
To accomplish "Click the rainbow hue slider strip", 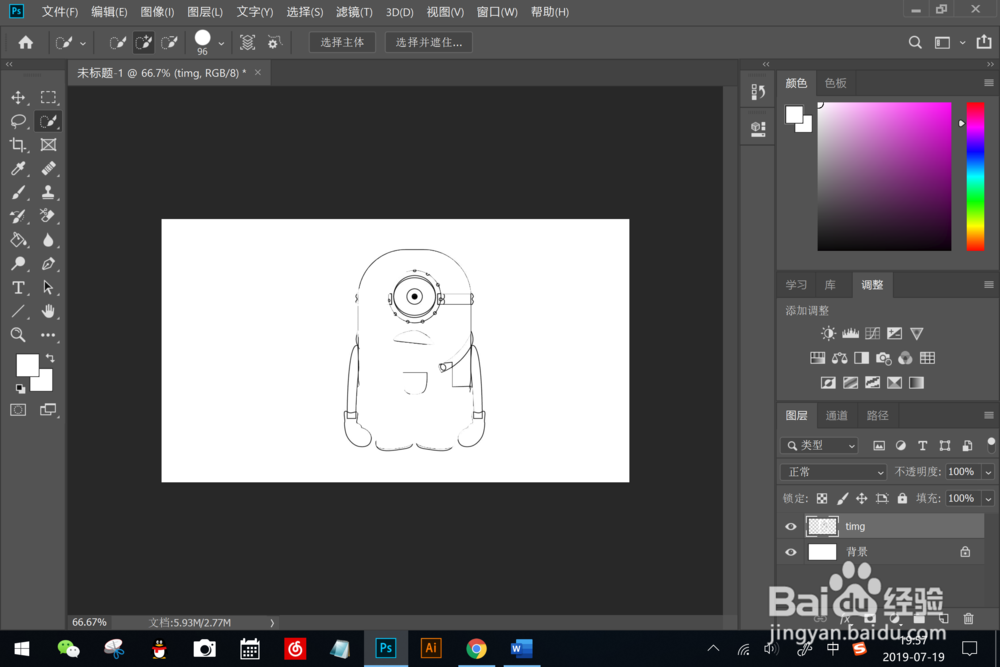I will [975, 177].
